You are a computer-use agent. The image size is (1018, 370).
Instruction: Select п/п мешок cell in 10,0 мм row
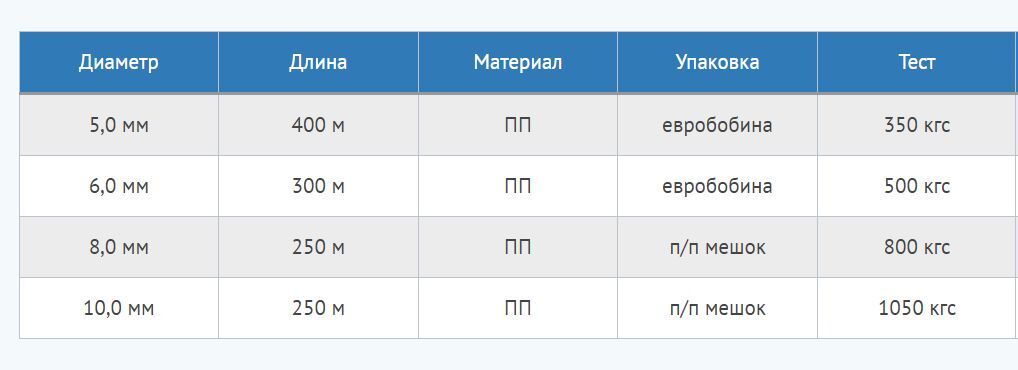717,308
